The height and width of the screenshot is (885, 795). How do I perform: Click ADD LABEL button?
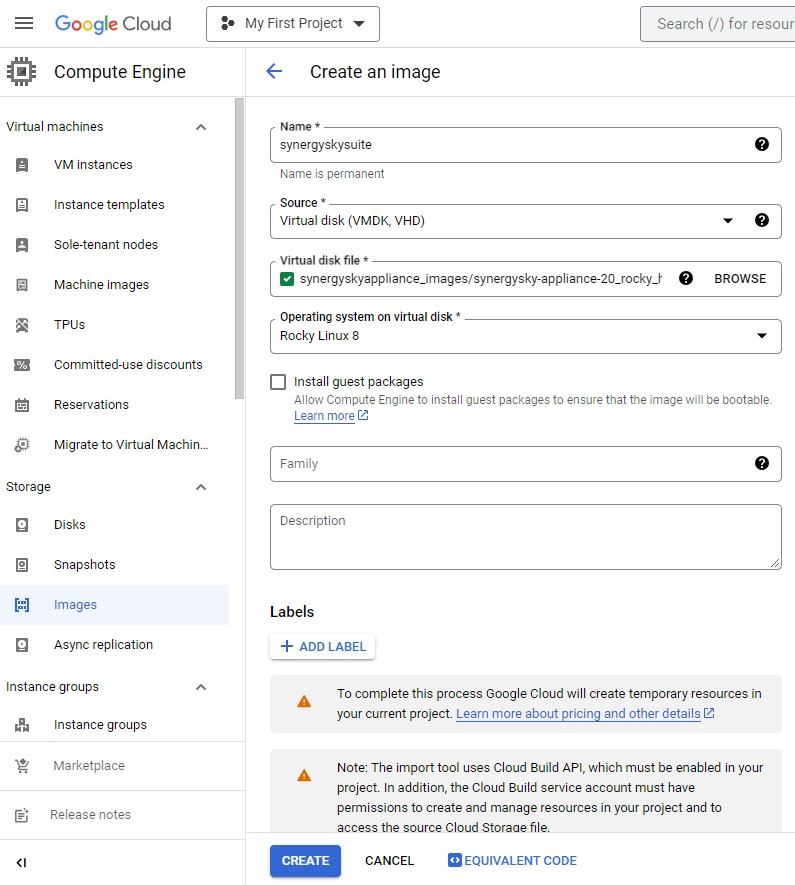(323, 646)
